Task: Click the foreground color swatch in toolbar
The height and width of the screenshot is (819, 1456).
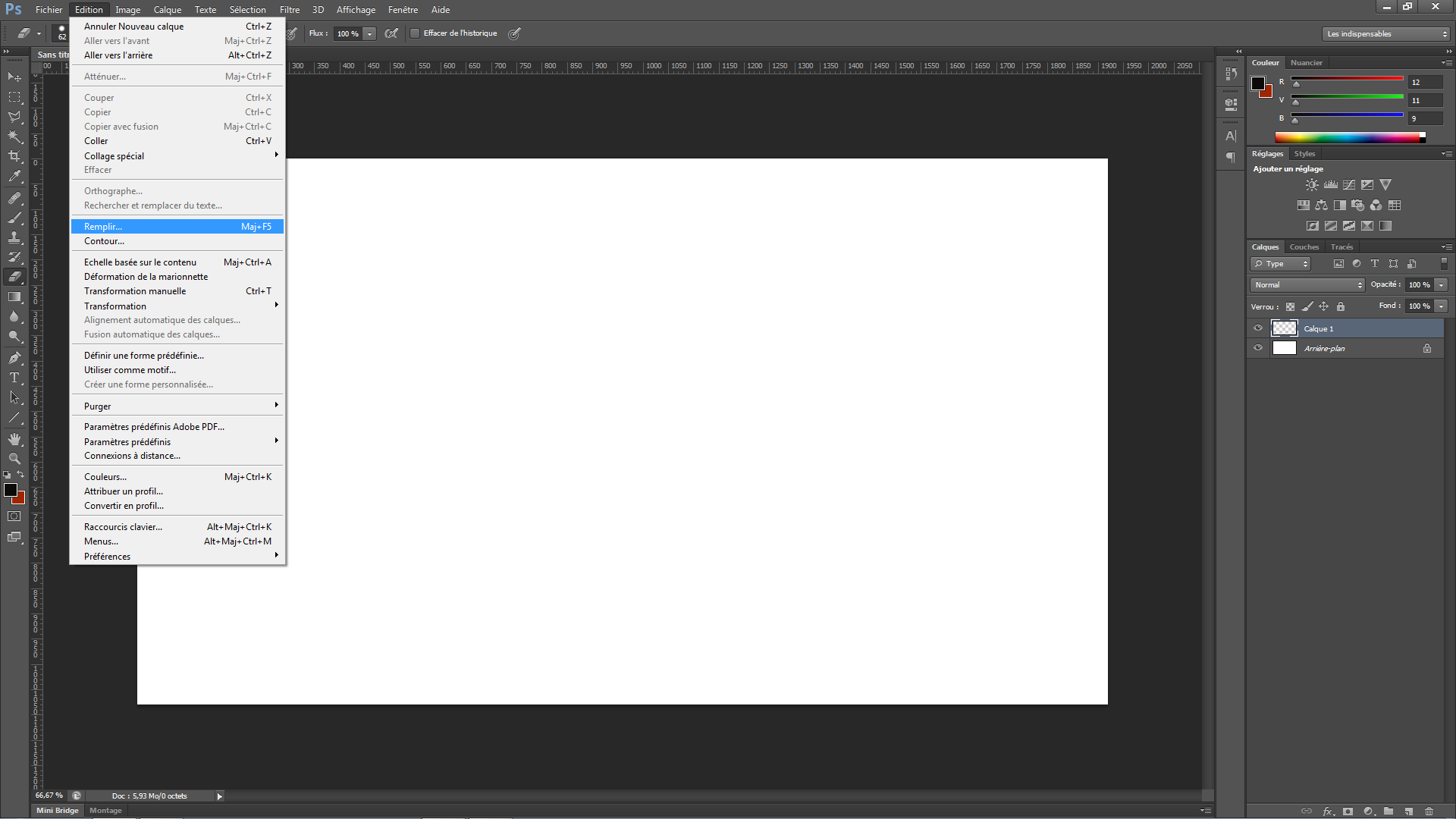Action: point(11,490)
